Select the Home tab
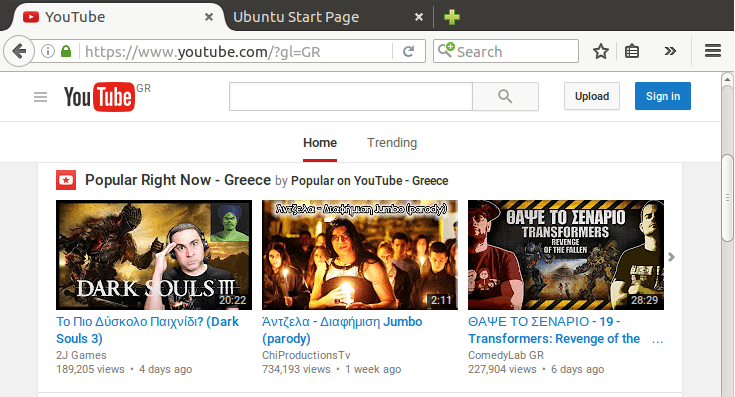 click(x=320, y=142)
